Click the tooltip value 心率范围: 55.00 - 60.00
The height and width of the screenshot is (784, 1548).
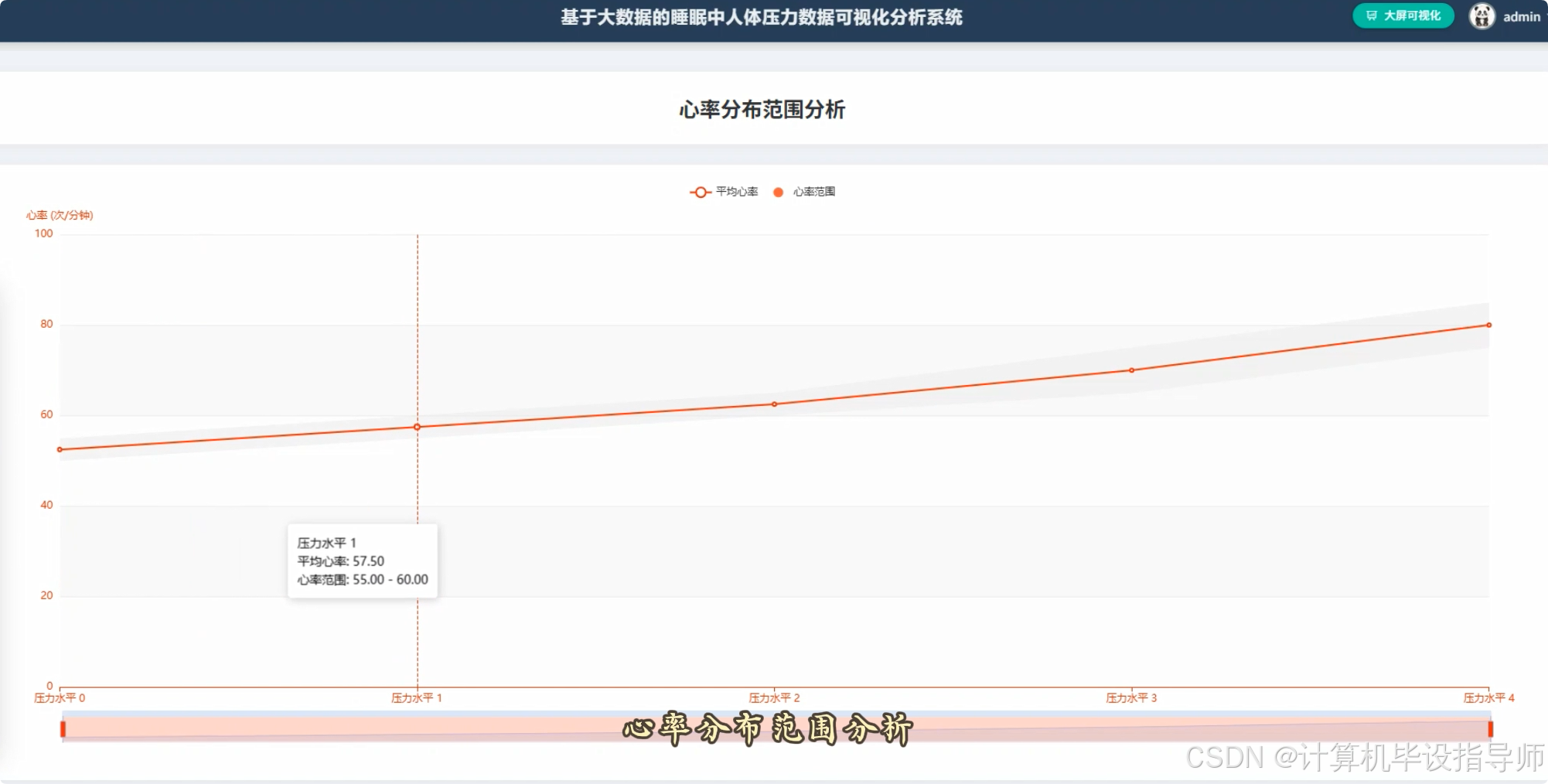(363, 580)
